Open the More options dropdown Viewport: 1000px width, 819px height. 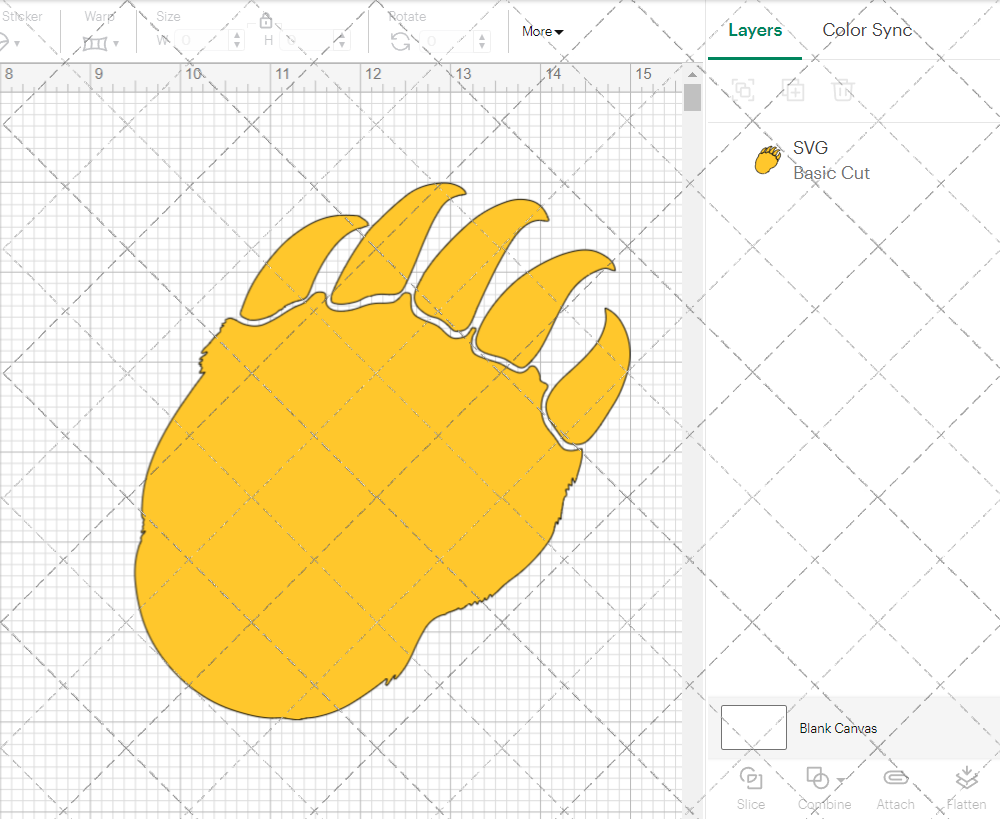click(x=542, y=31)
